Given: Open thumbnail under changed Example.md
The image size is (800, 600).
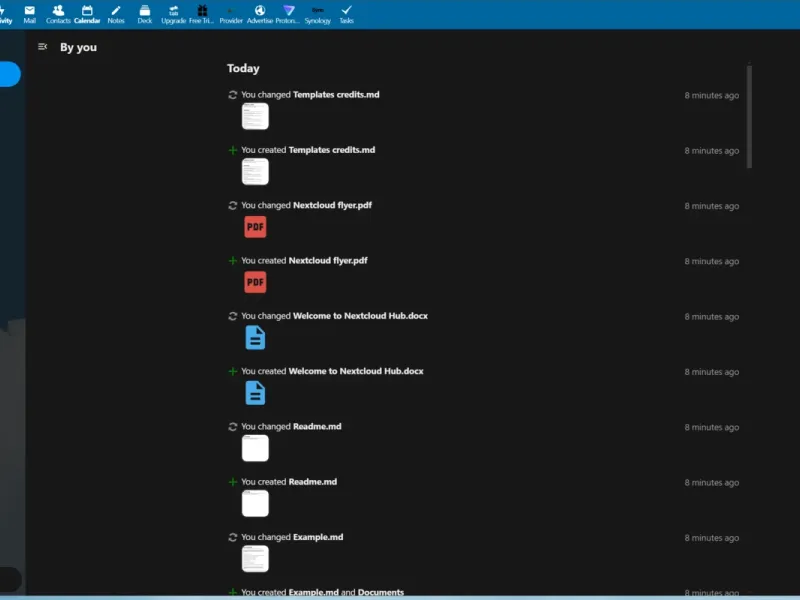Looking at the screenshot, I should point(255,559).
